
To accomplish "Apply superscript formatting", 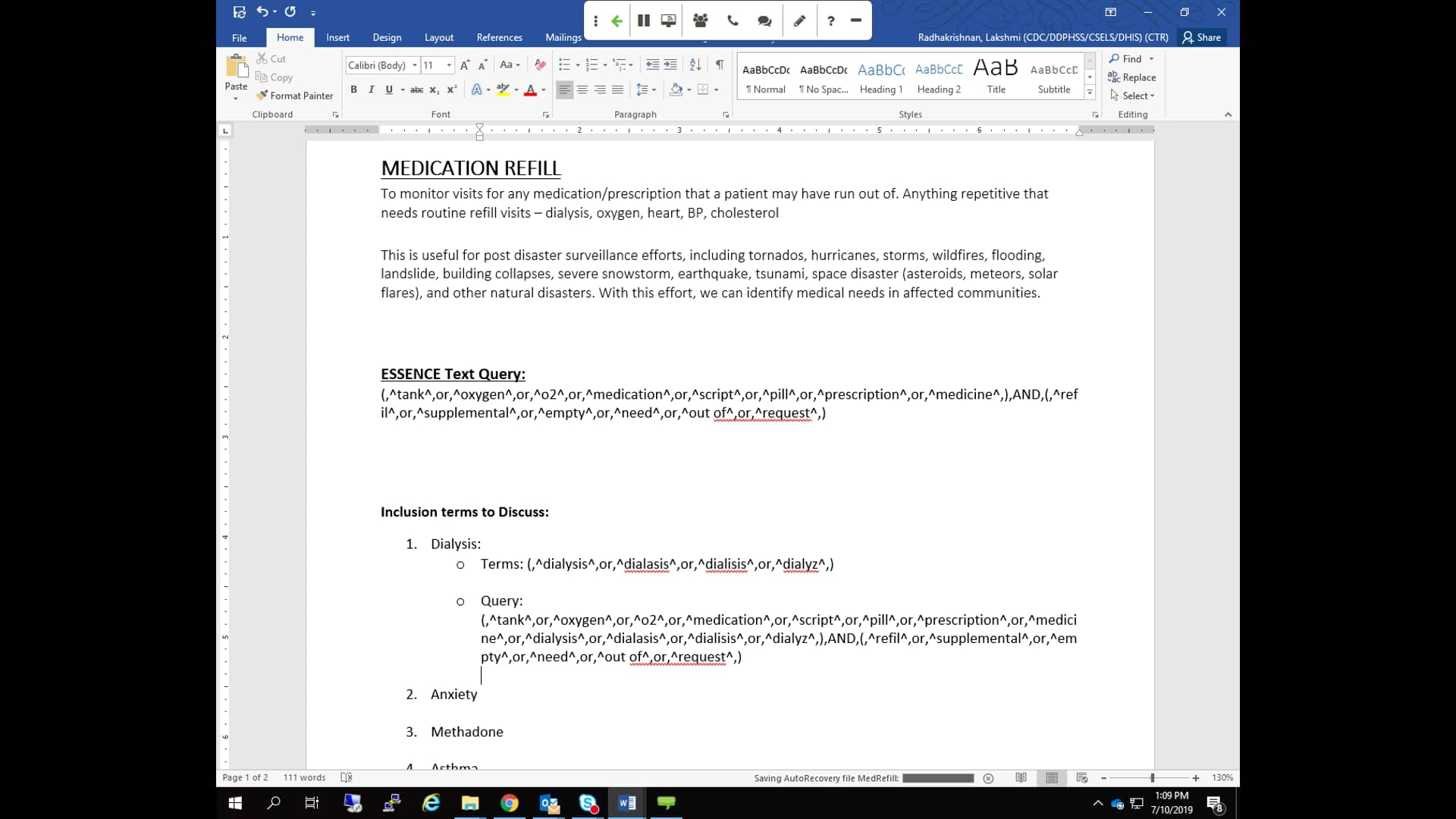I will 451,89.
